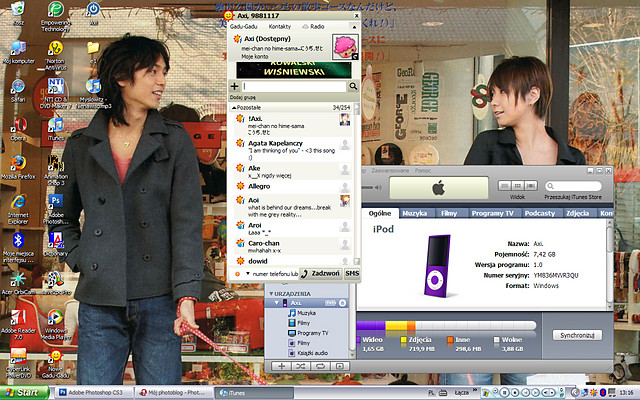640x400 pixels.
Task: Toggle the iTunes artwork viewer button
Action: pos(339,366)
